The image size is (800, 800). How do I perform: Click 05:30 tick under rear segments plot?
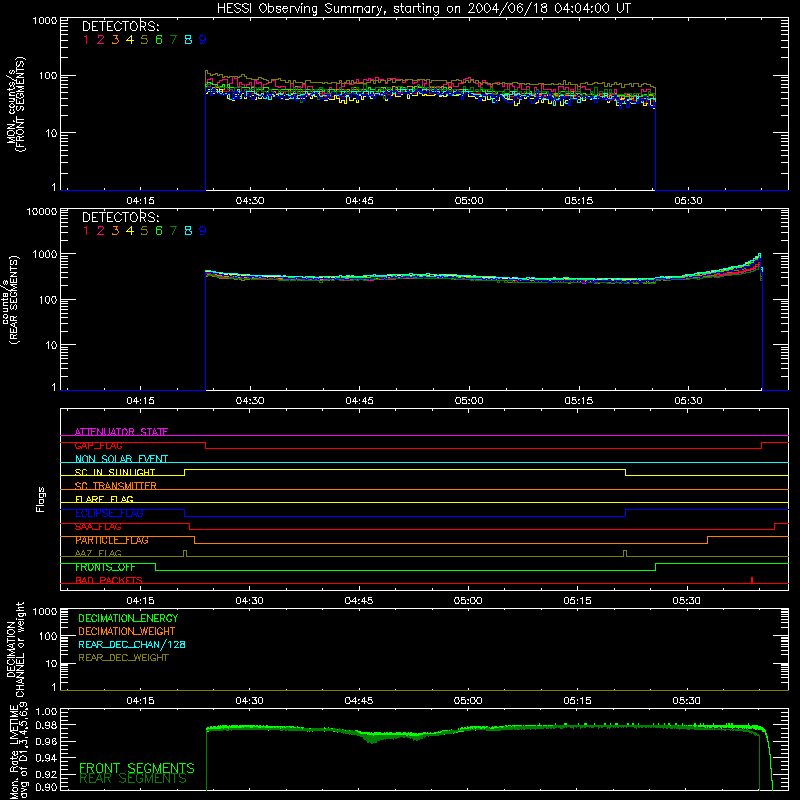coord(688,401)
